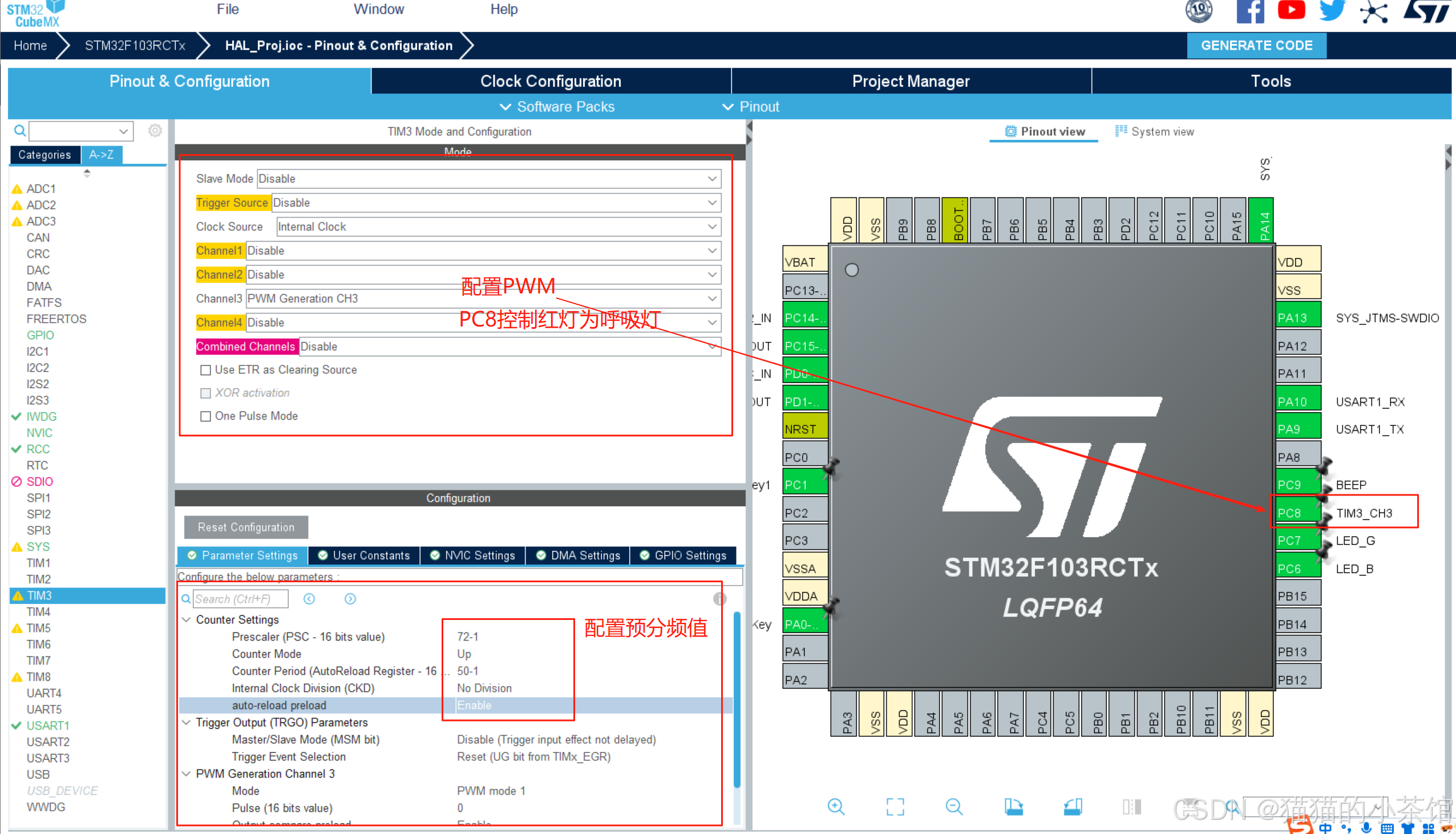Collapse Counter Settings group

(186, 620)
